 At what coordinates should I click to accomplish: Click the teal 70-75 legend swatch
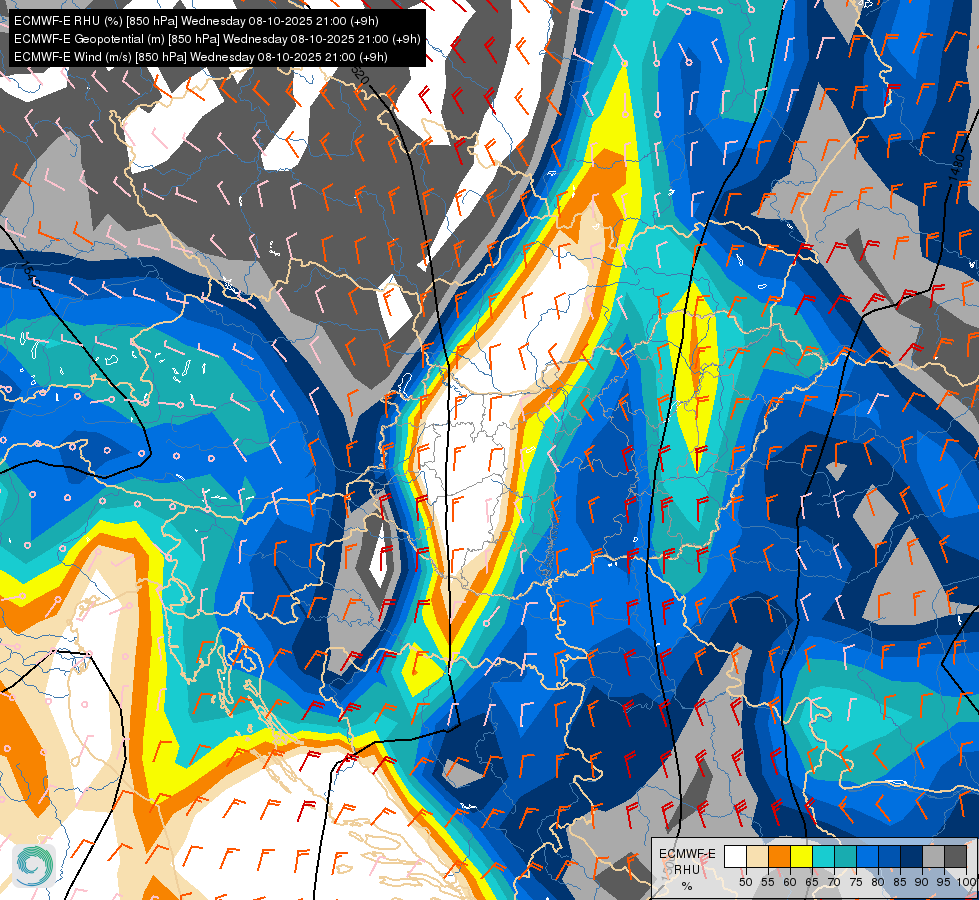[x=845, y=856]
